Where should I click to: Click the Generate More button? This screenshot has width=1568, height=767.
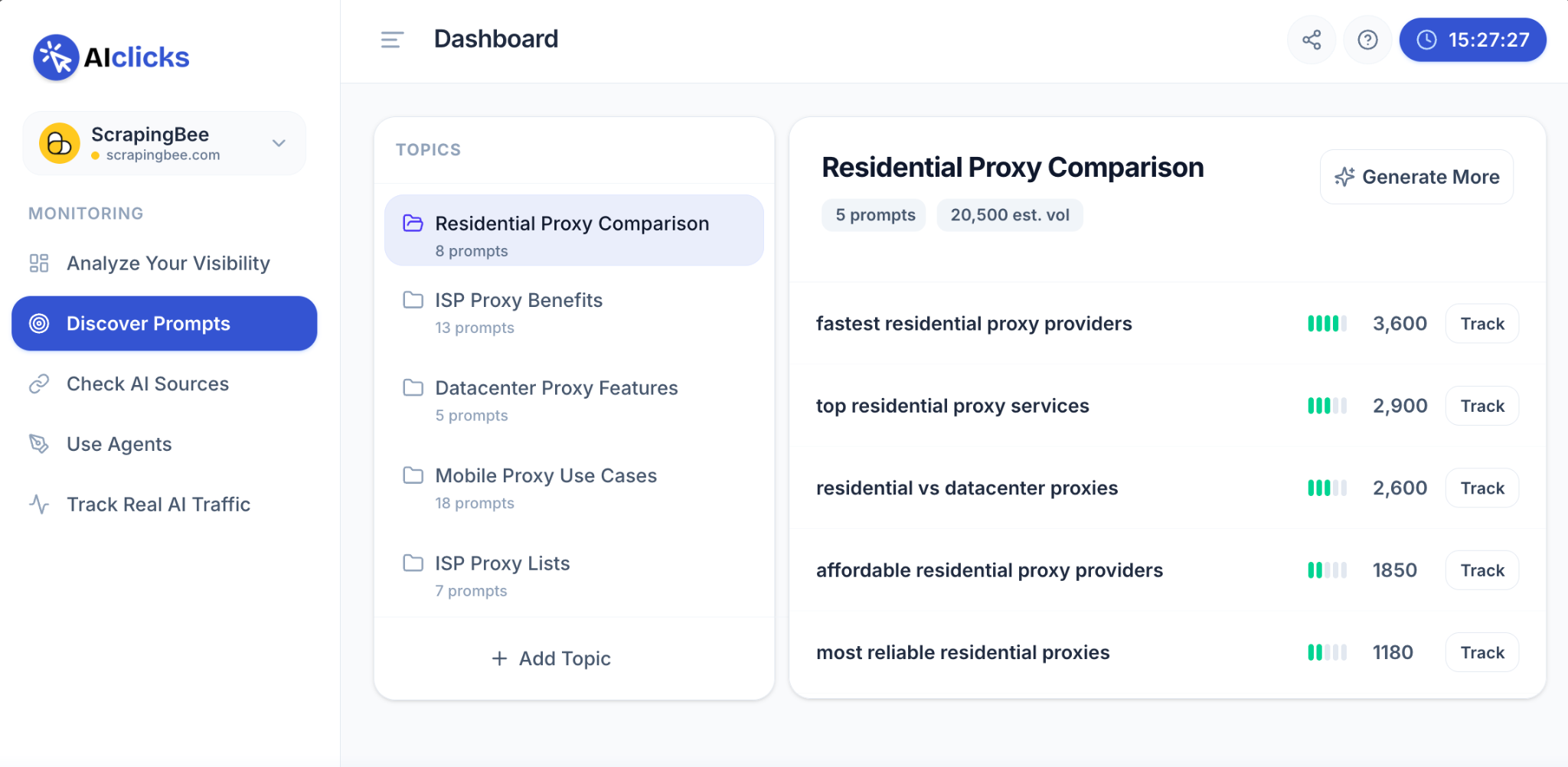pyautogui.click(x=1416, y=177)
